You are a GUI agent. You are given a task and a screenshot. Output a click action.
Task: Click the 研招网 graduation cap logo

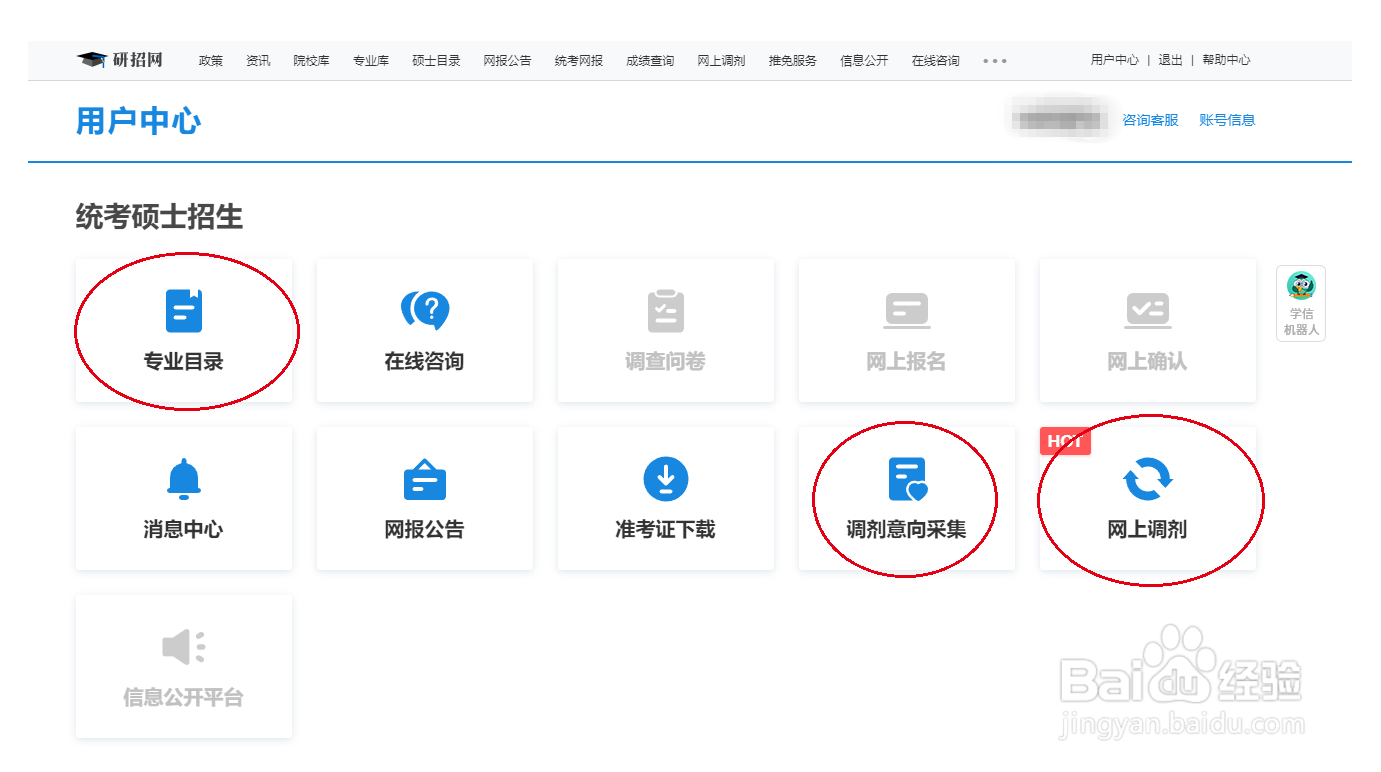120,60
